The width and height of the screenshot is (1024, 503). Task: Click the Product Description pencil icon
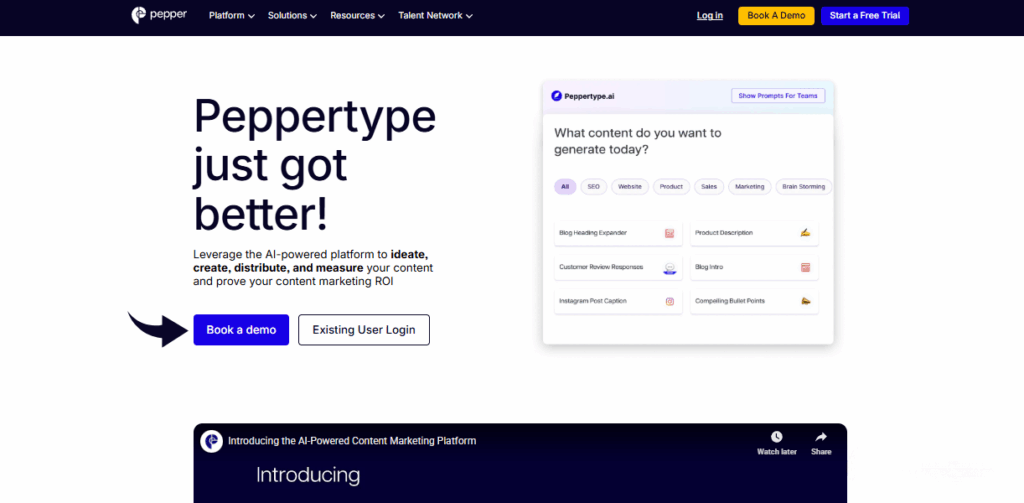click(805, 233)
